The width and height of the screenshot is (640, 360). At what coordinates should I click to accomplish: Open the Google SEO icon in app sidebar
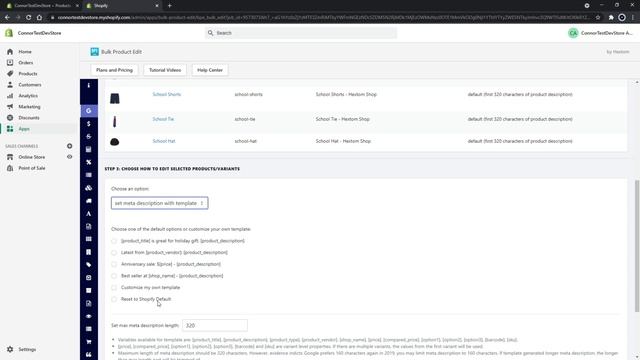pyautogui.click(x=89, y=111)
